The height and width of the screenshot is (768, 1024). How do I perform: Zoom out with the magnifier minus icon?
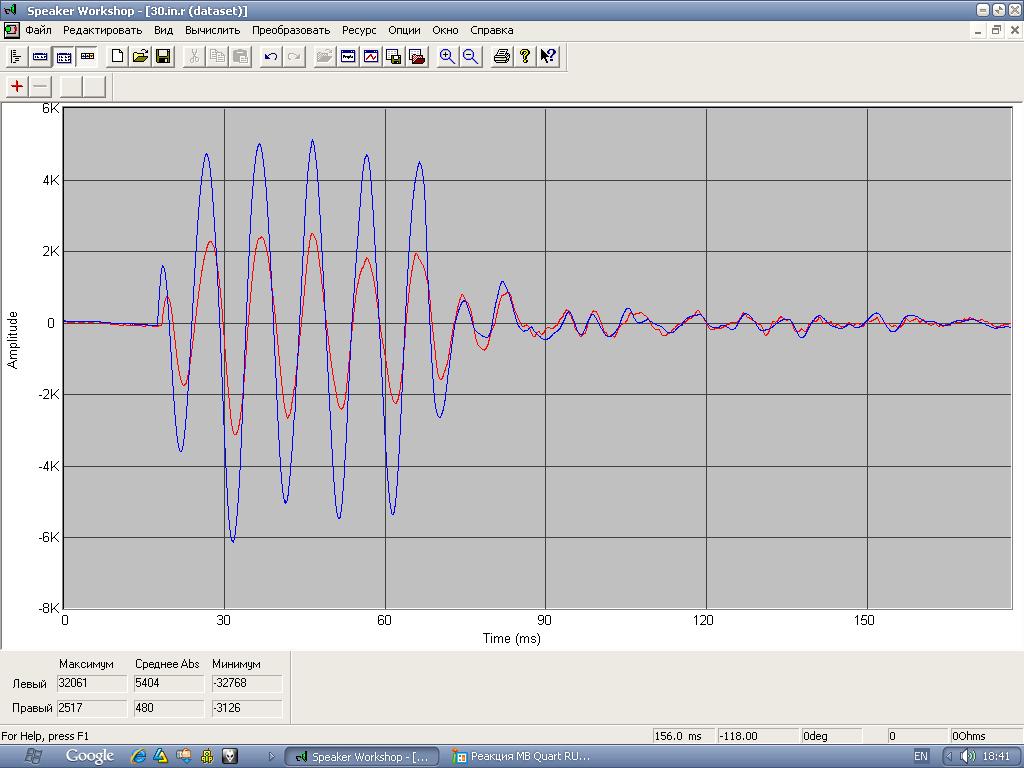[x=470, y=57]
